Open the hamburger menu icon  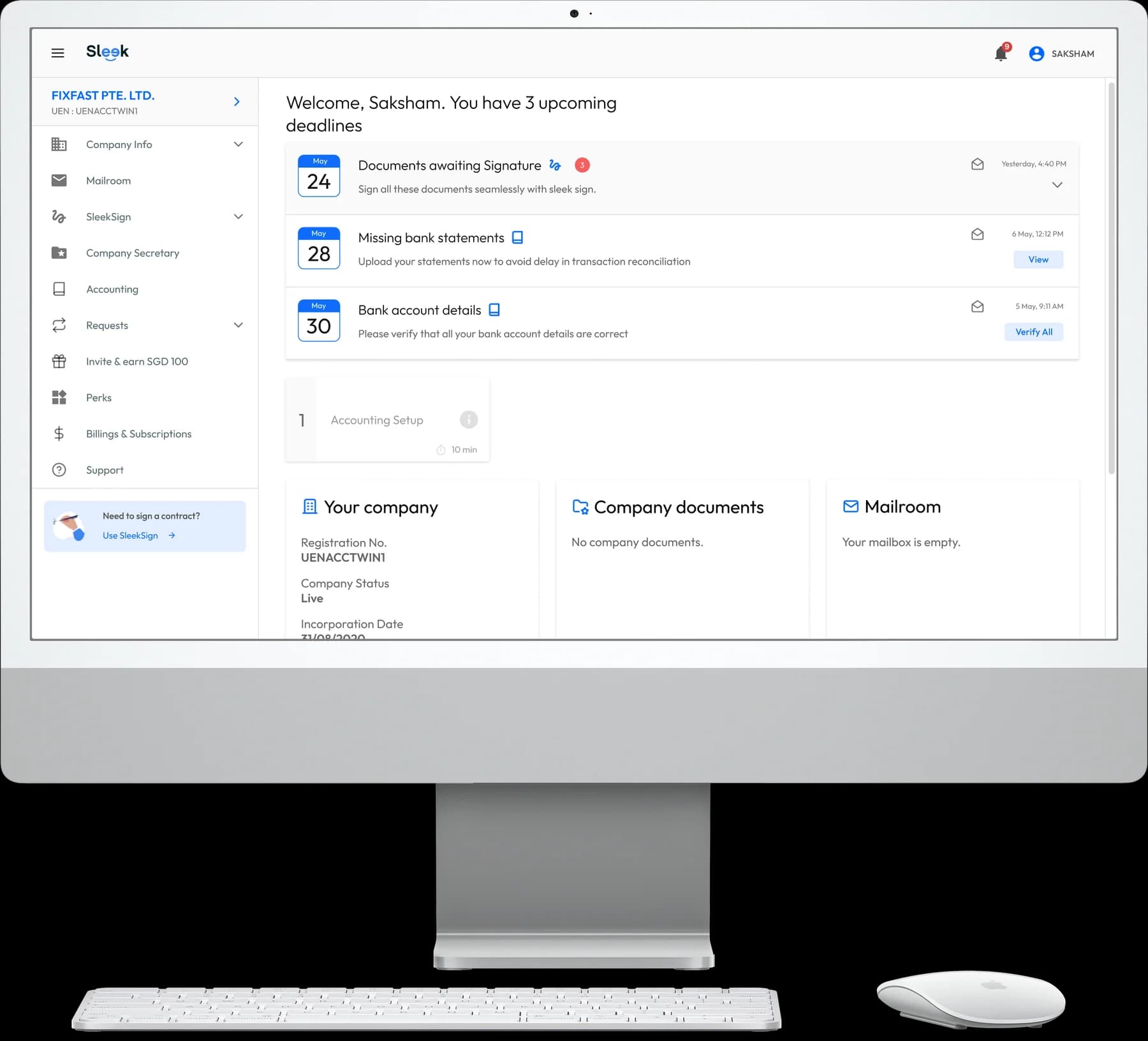(x=57, y=53)
